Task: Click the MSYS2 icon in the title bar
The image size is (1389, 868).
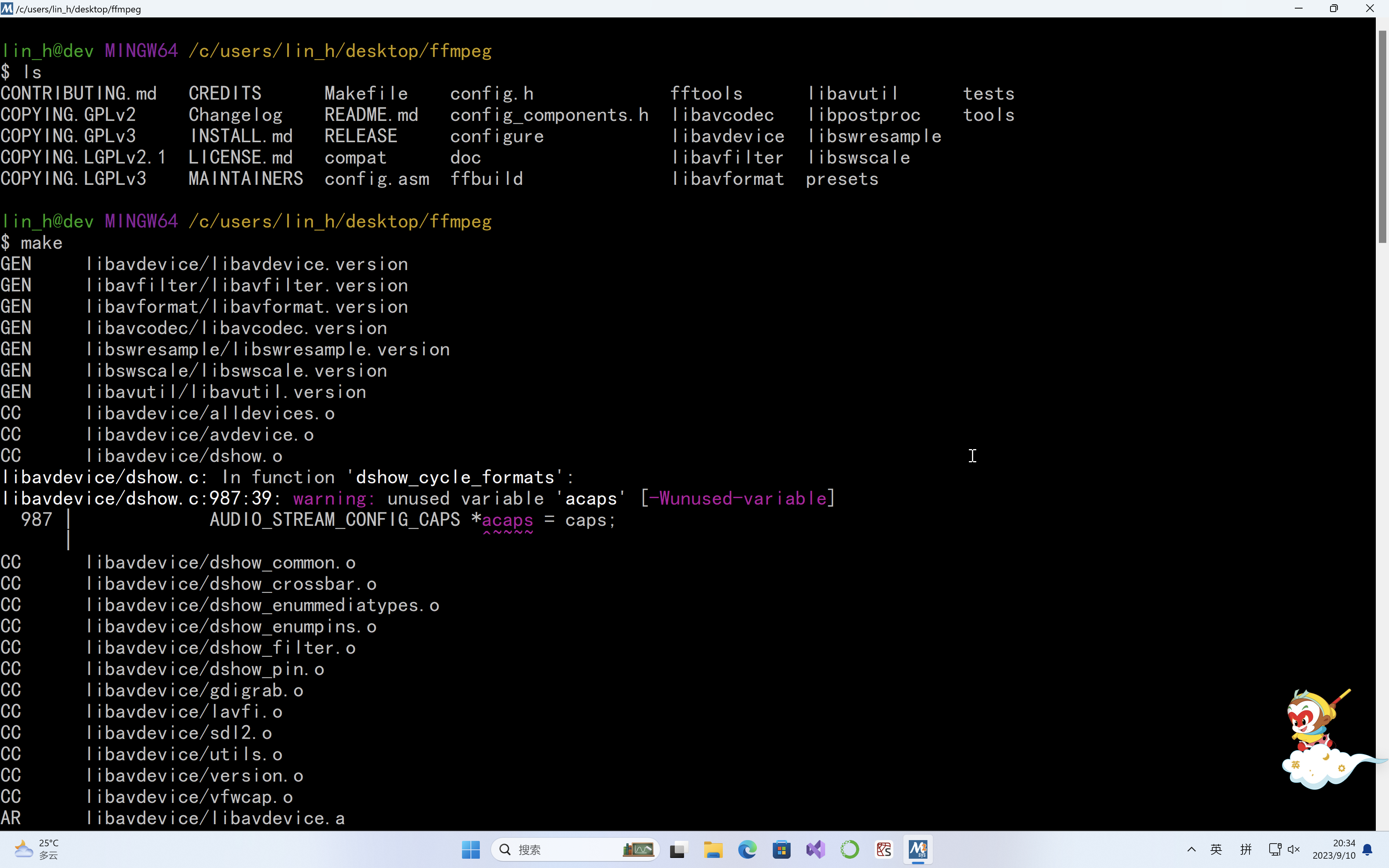Action: coord(7,9)
